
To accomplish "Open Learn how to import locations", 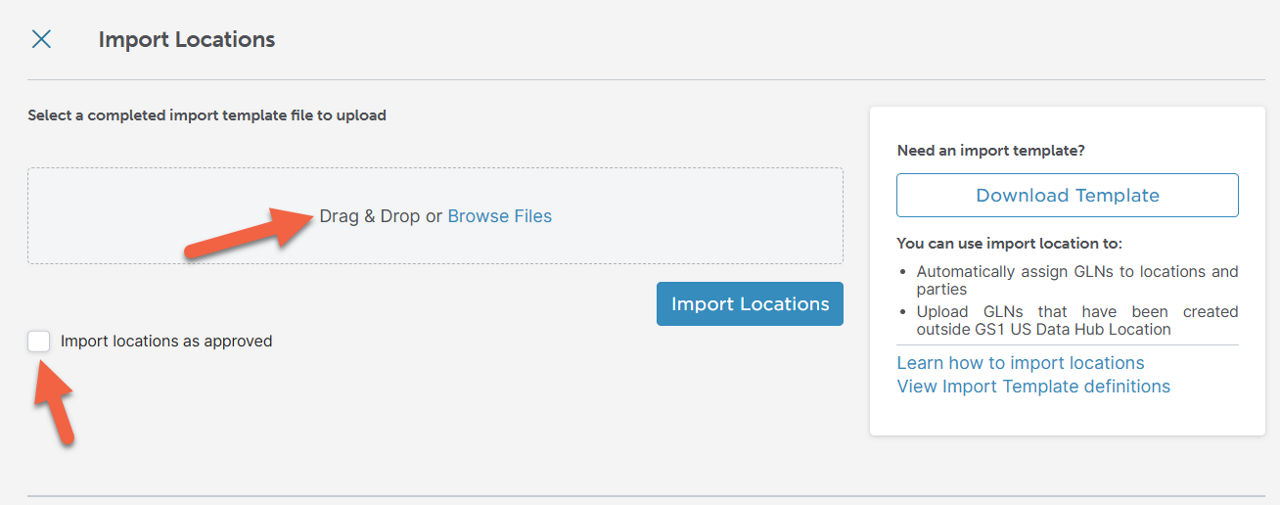I will [x=1020, y=363].
